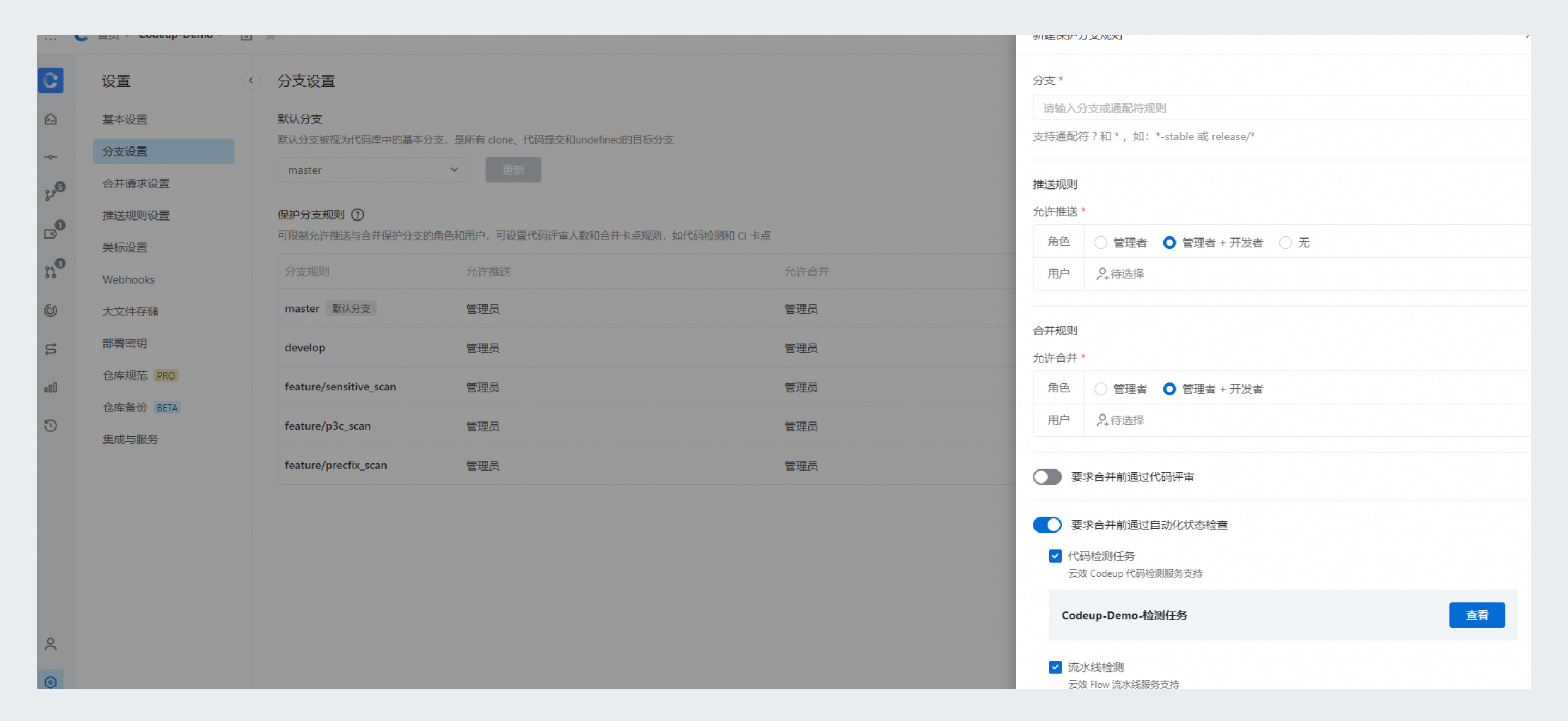Click the help icon beside 保护分支规则
The width and height of the screenshot is (1568, 721).
click(358, 215)
